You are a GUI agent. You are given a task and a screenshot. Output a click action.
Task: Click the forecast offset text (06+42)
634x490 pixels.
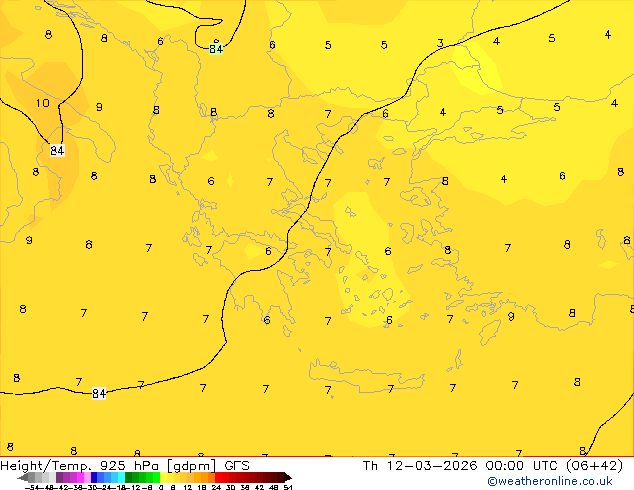point(594,466)
